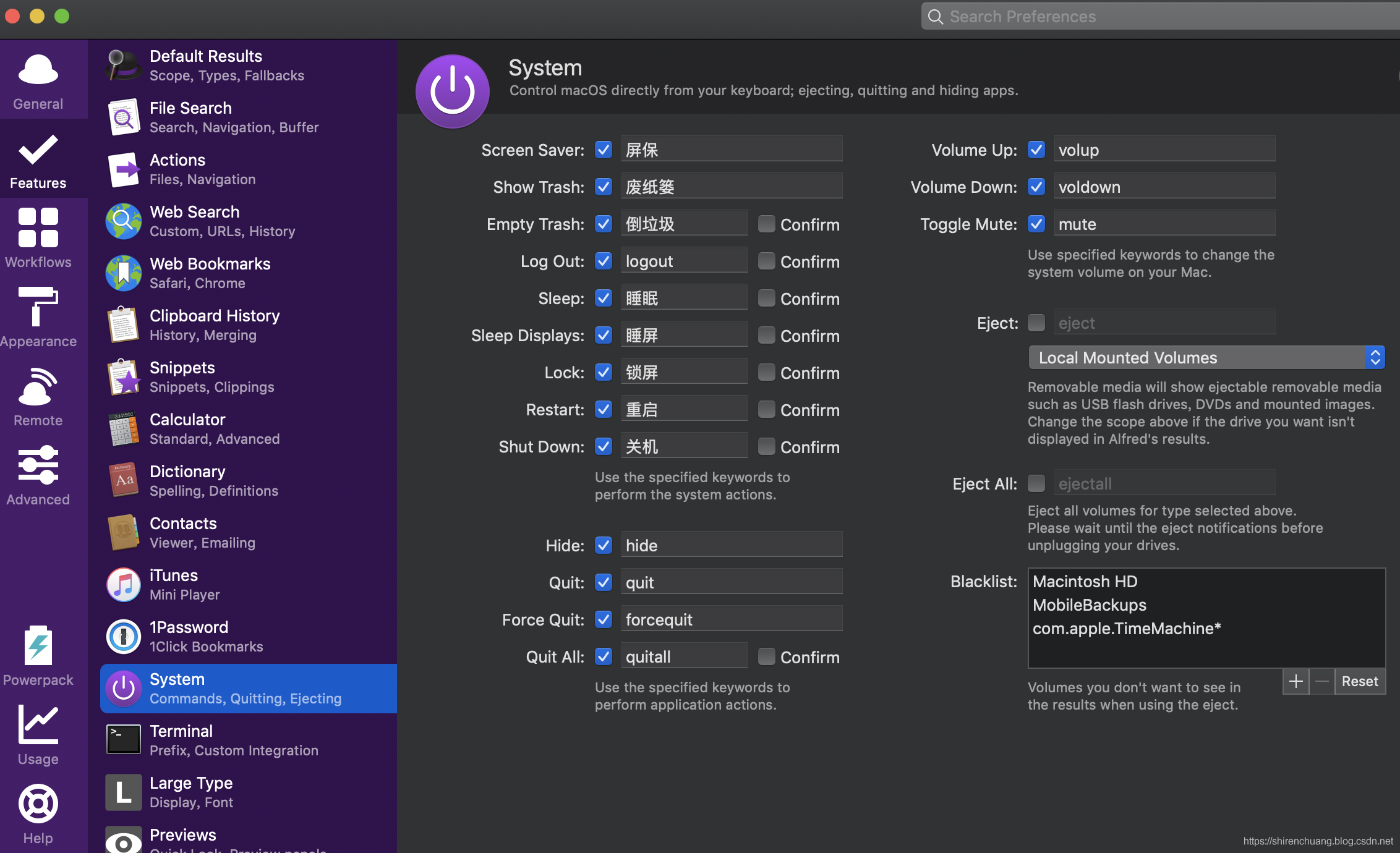
Task: Click the System power icon in header
Action: pyautogui.click(x=453, y=91)
